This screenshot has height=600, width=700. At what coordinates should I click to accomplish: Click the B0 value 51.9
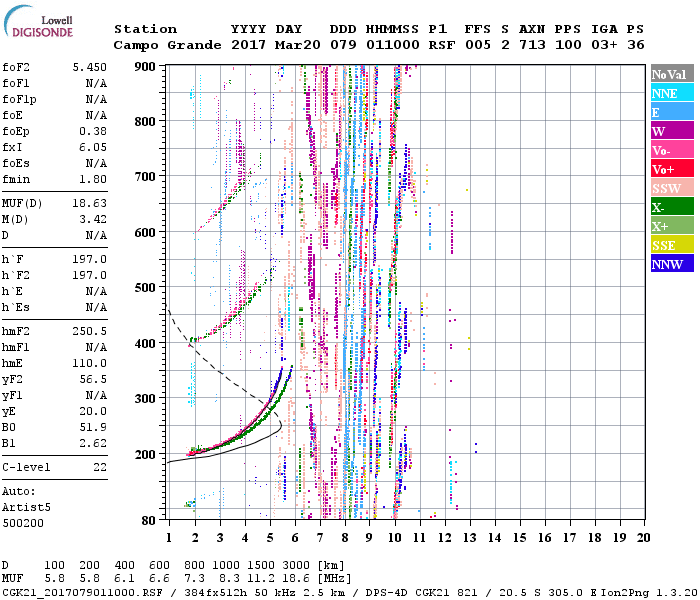coord(93,428)
